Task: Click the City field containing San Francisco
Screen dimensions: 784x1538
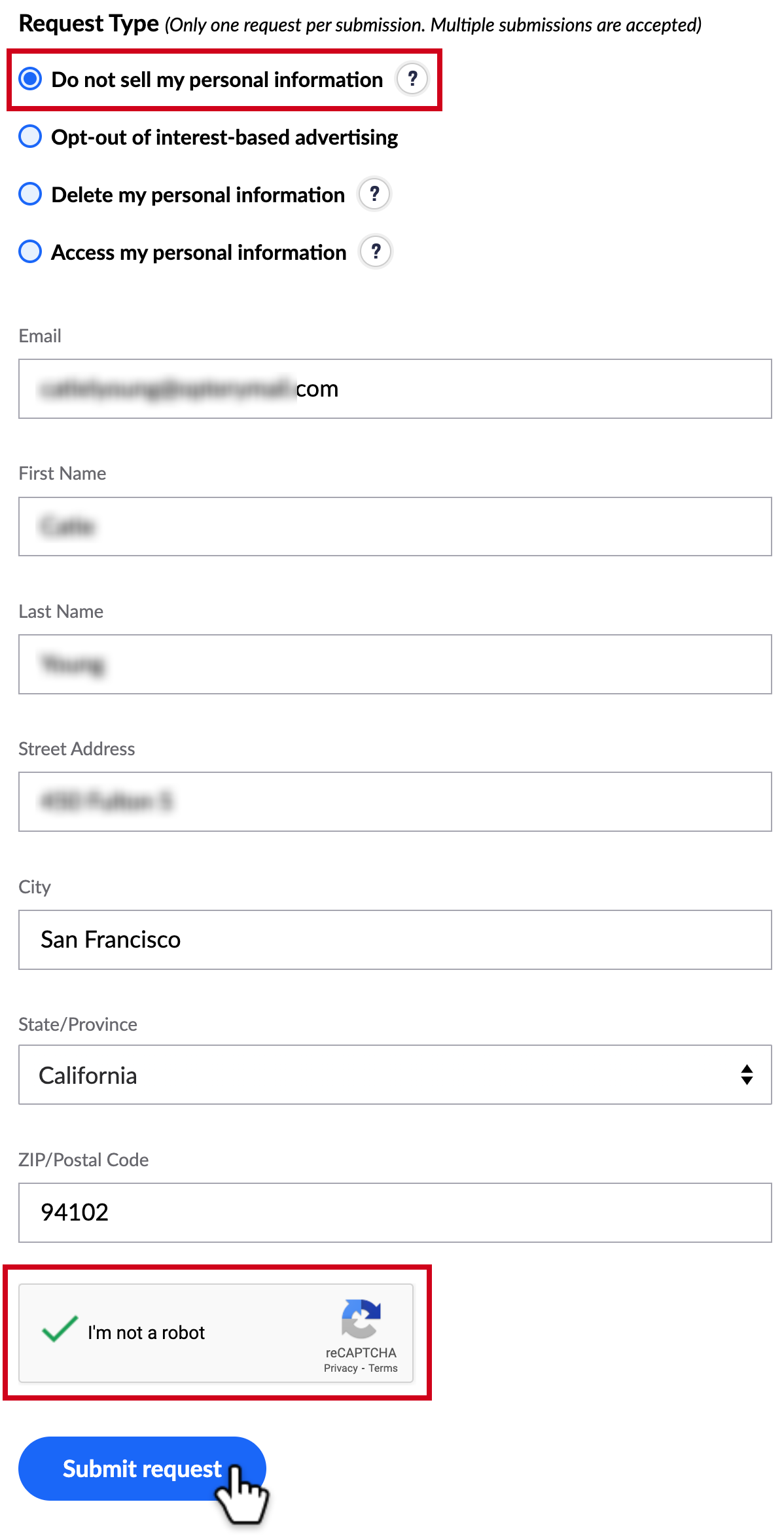Action: click(x=395, y=940)
